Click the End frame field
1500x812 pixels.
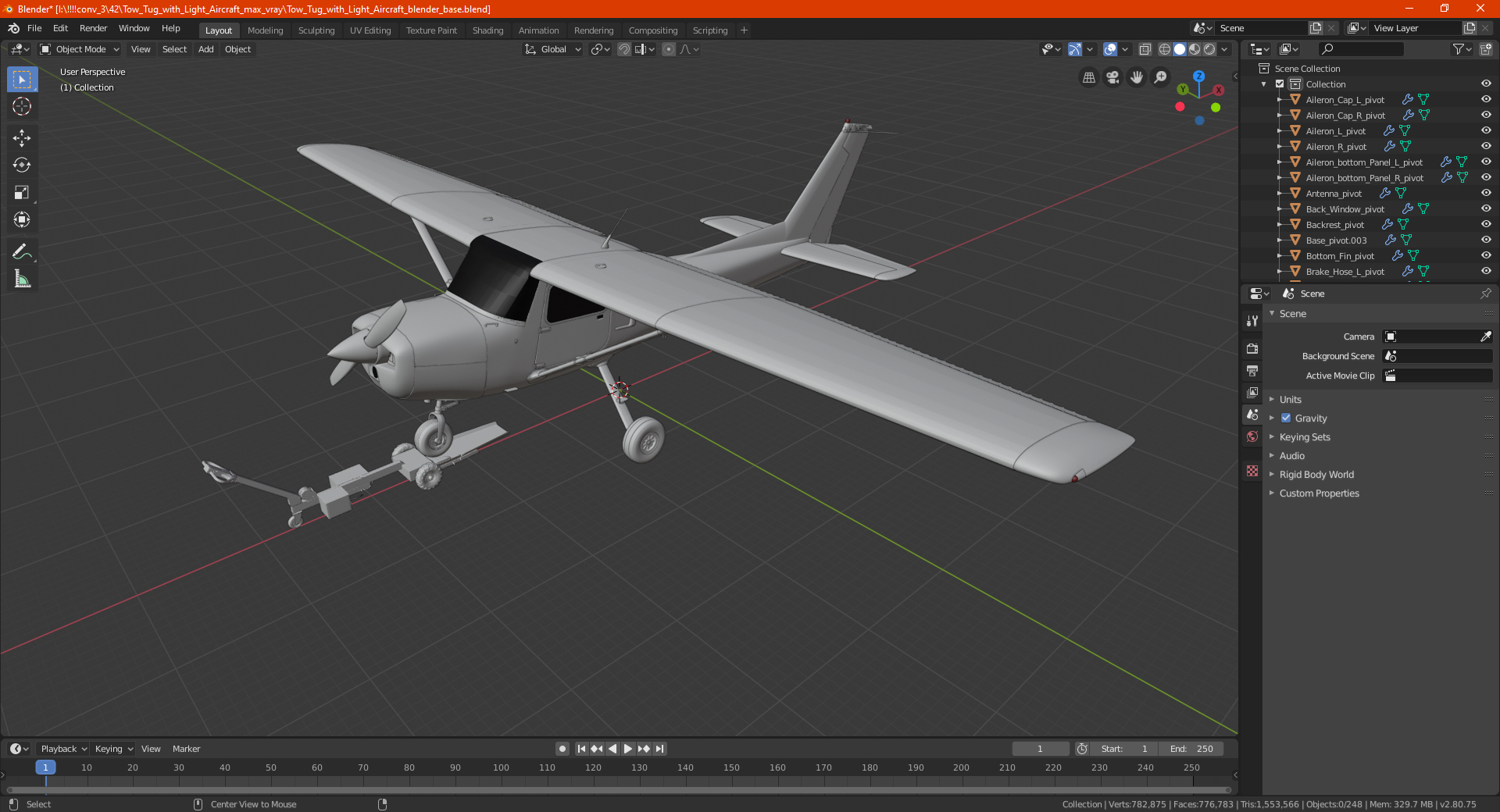pyautogui.click(x=1191, y=749)
